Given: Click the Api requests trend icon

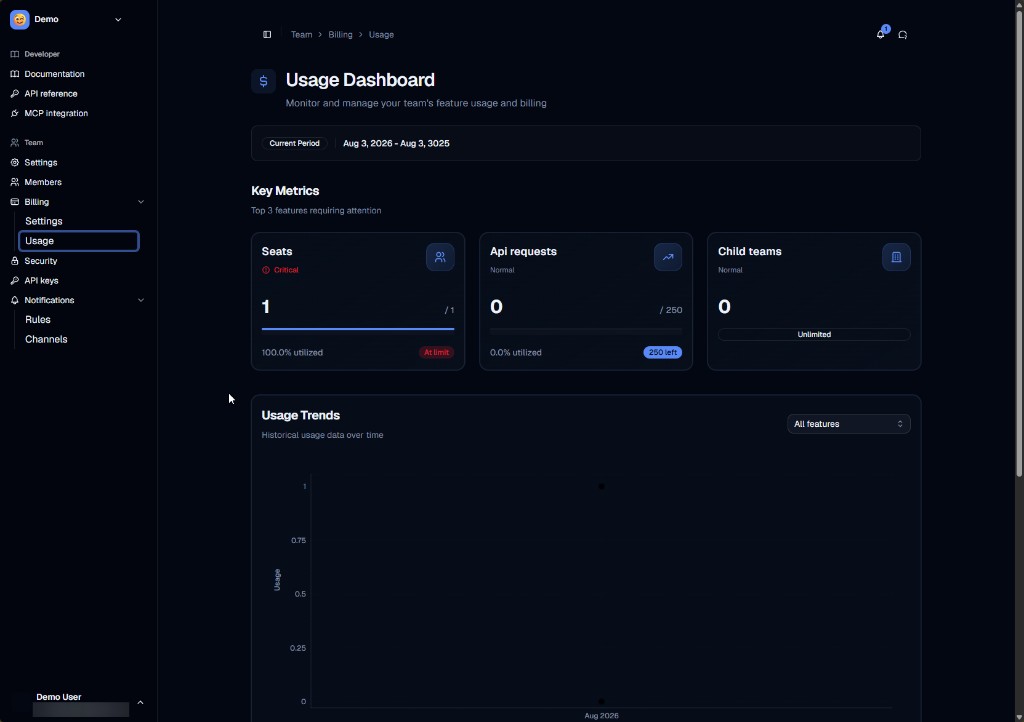Looking at the screenshot, I should (668, 257).
